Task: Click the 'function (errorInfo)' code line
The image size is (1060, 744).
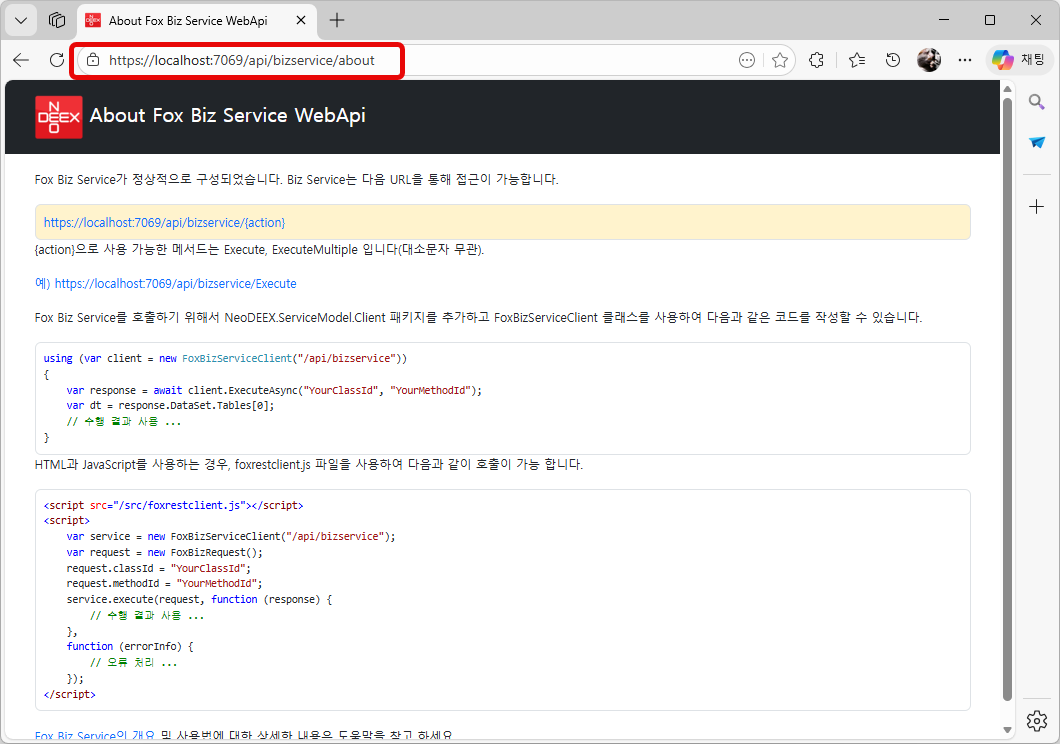Action: pyautogui.click(x=130, y=647)
